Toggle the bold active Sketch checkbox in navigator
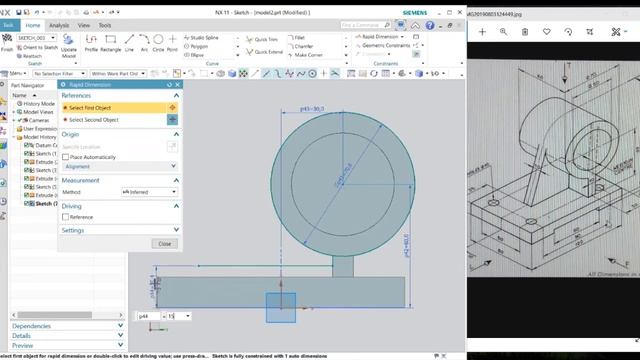640x360 pixels. (x=27, y=203)
